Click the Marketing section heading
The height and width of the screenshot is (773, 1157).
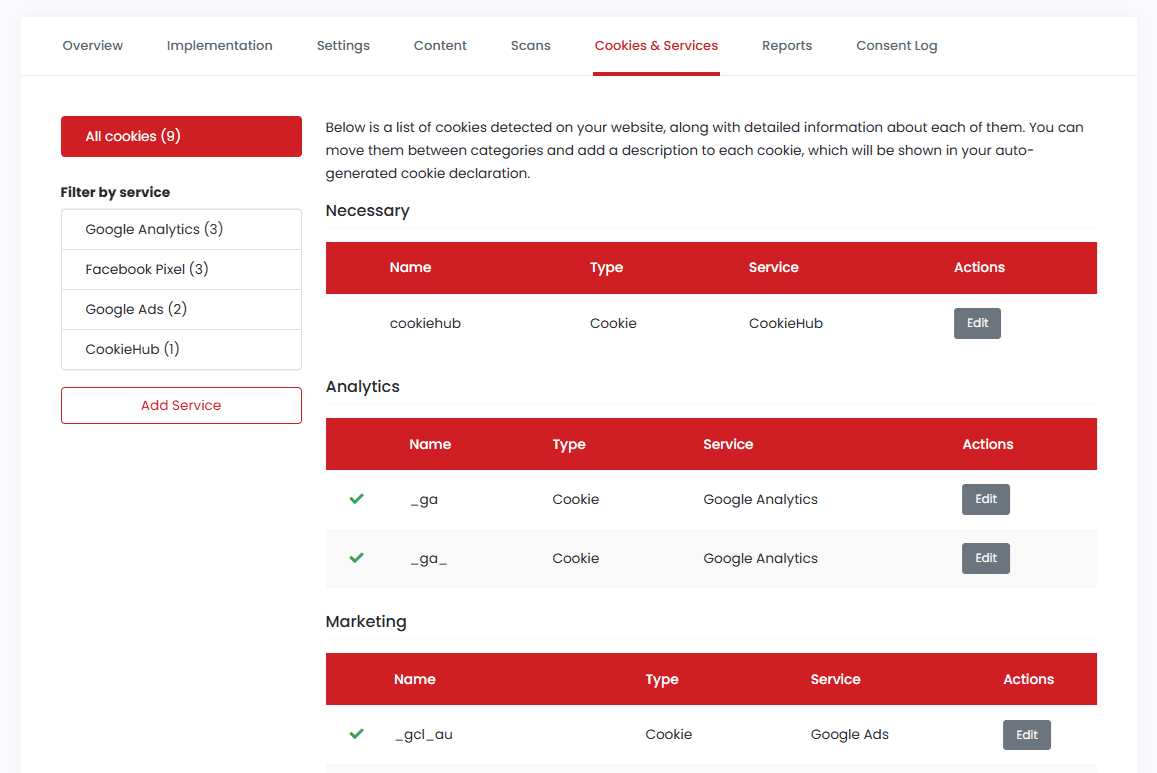pos(366,622)
